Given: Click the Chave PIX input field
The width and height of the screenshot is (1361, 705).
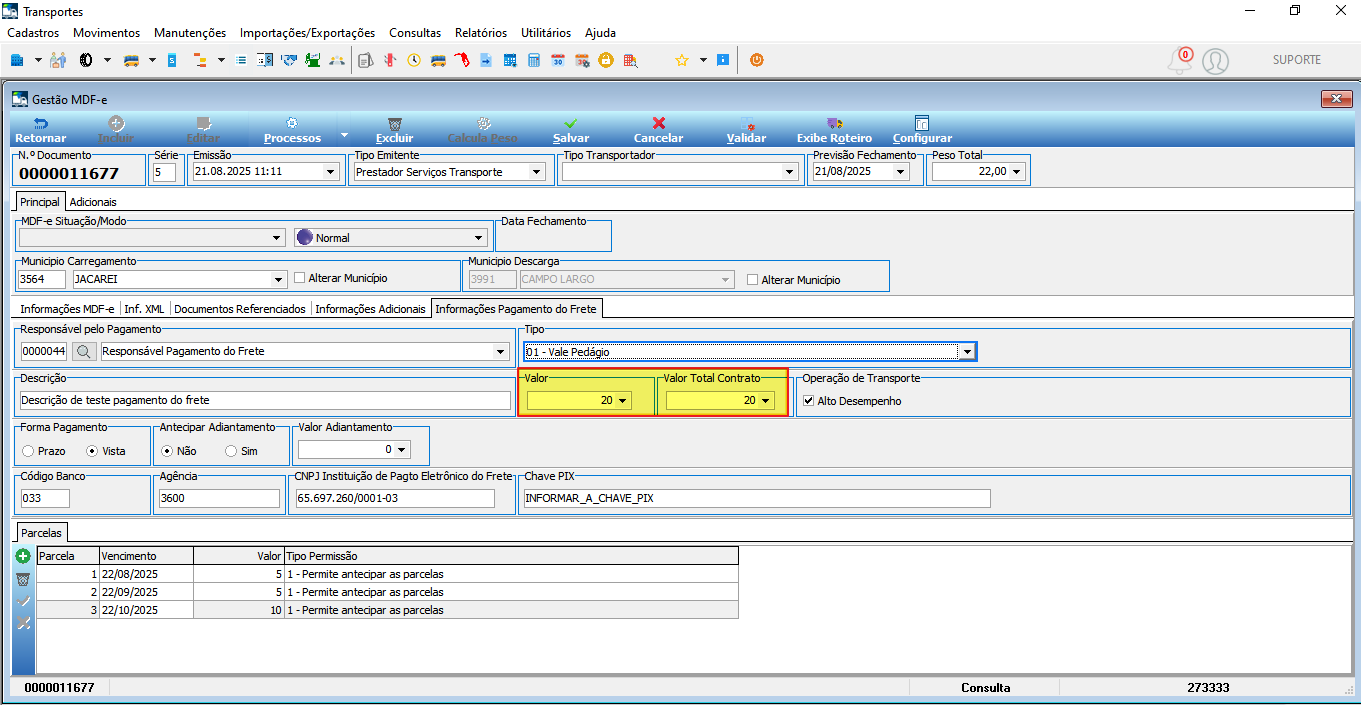Looking at the screenshot, I should [756, 498].
